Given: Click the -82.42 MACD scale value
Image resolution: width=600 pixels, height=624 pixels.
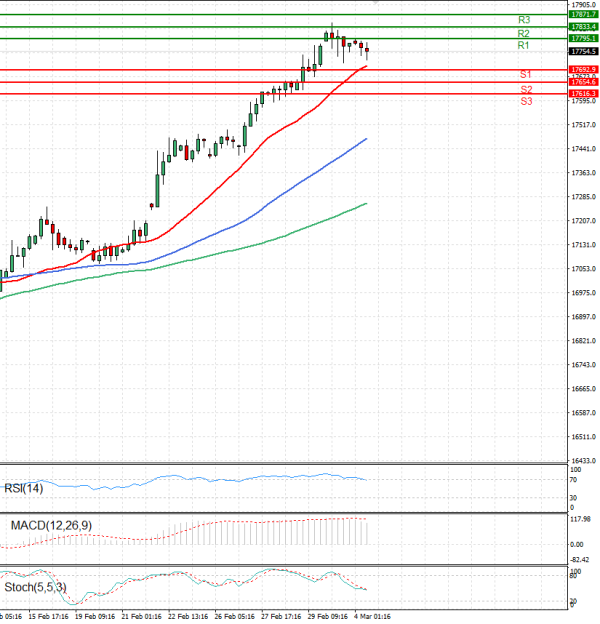Looking at the screenshot, I should coord(580,560).
